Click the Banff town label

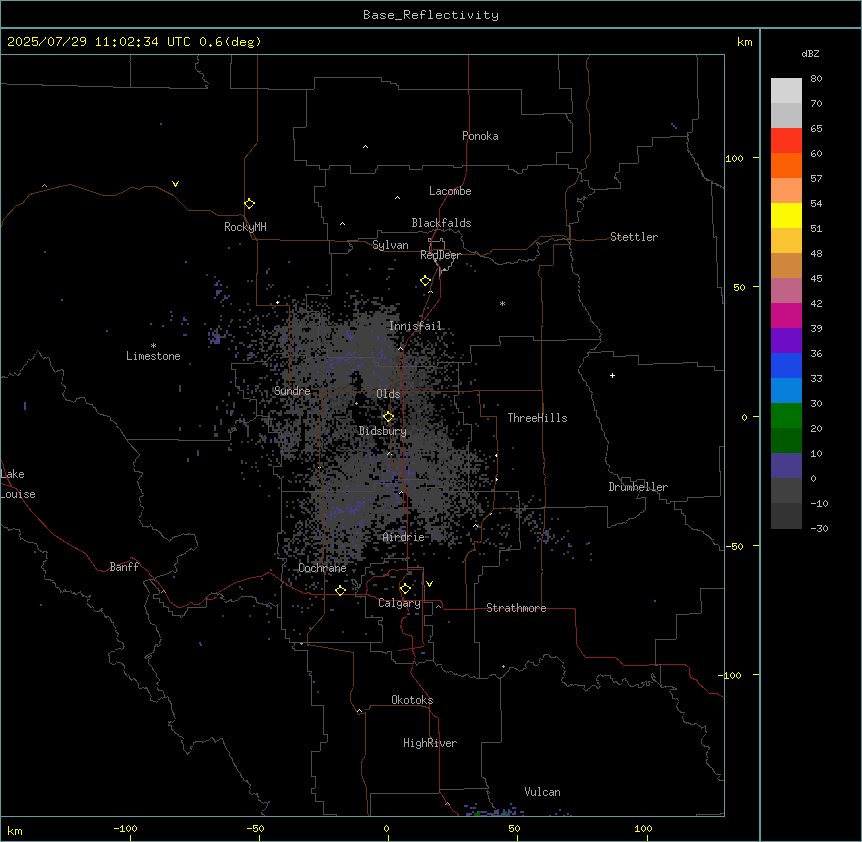[124, 567]
